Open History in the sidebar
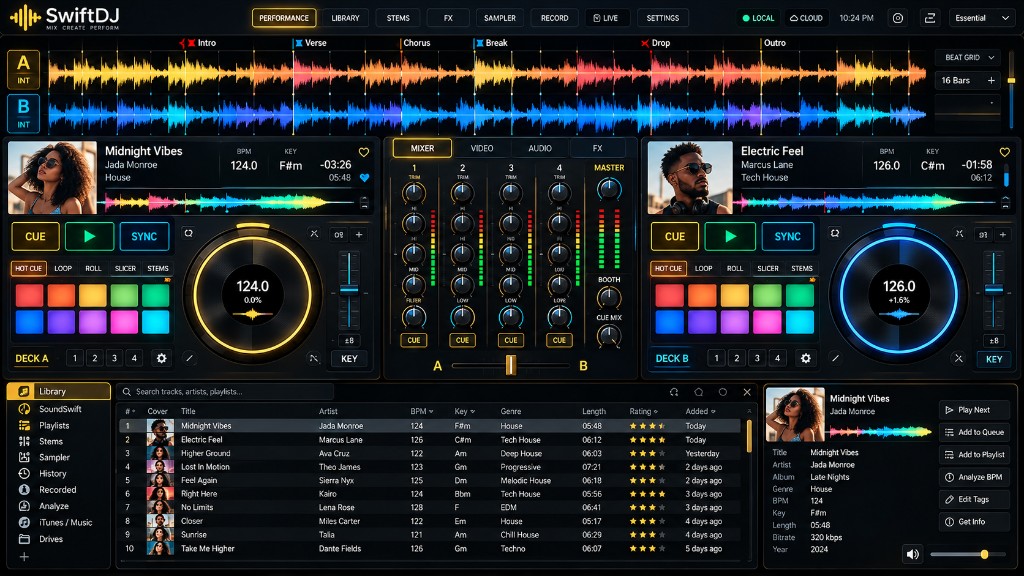 click(x=52, y=473)
